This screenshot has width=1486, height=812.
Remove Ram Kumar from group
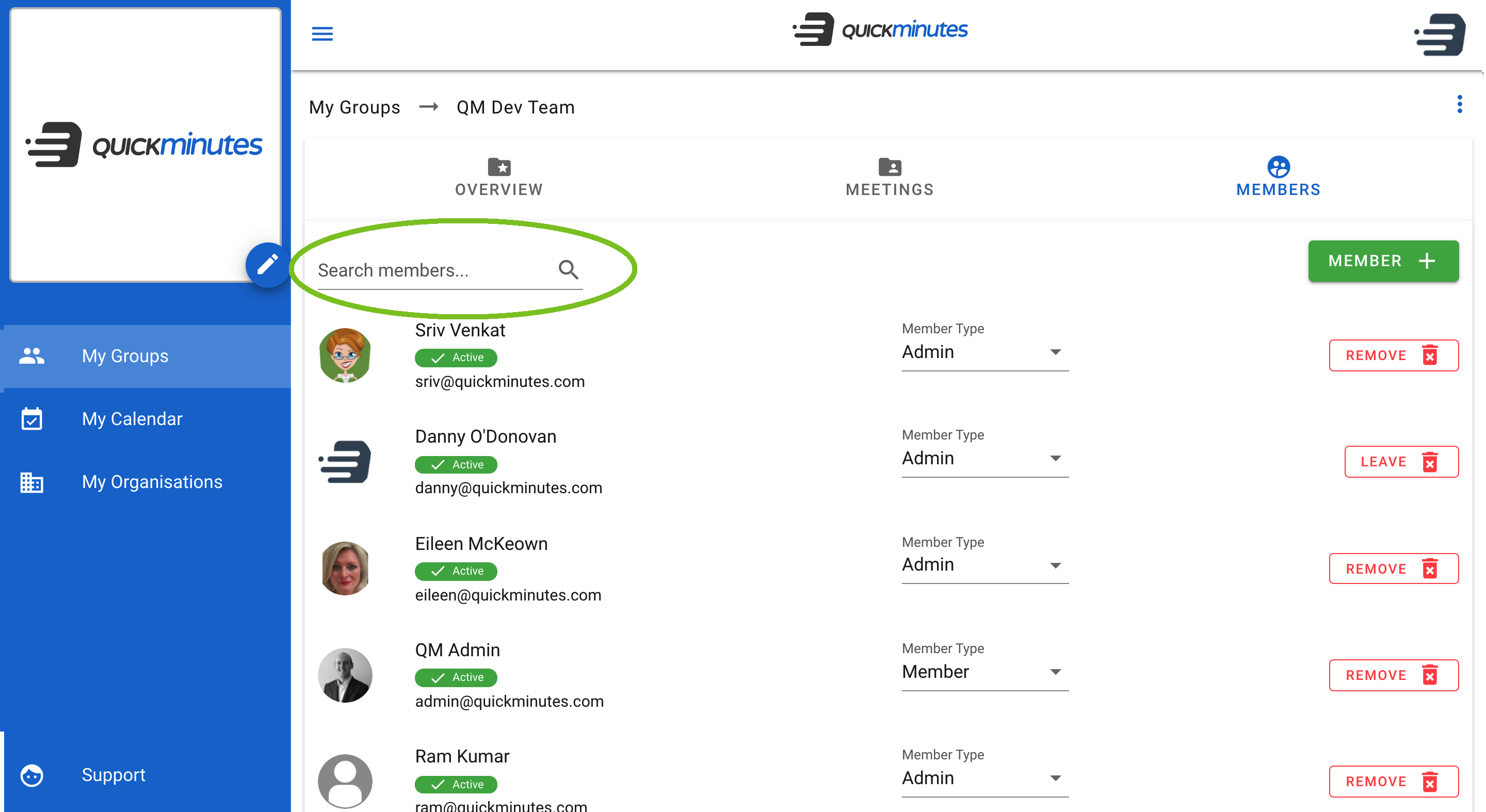[1394, 782]
